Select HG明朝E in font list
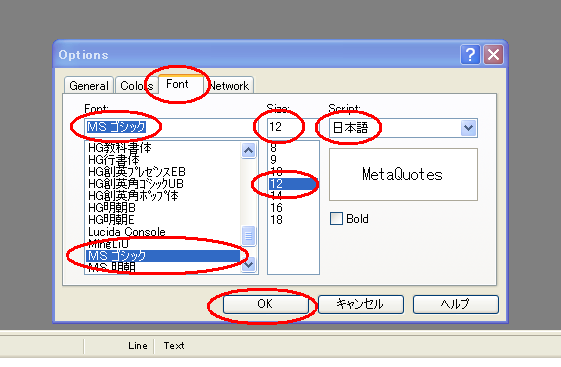This screenshot has height=367, width=561. 163,220
